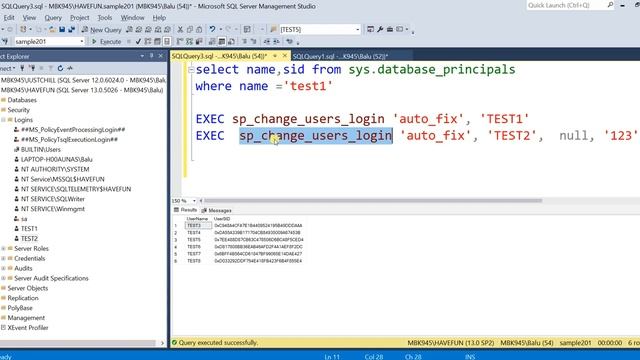Viewport: 640px width, 360px height.
Task: Select the NT SERVICE\SQLWriter login
Action: [53, 199]
